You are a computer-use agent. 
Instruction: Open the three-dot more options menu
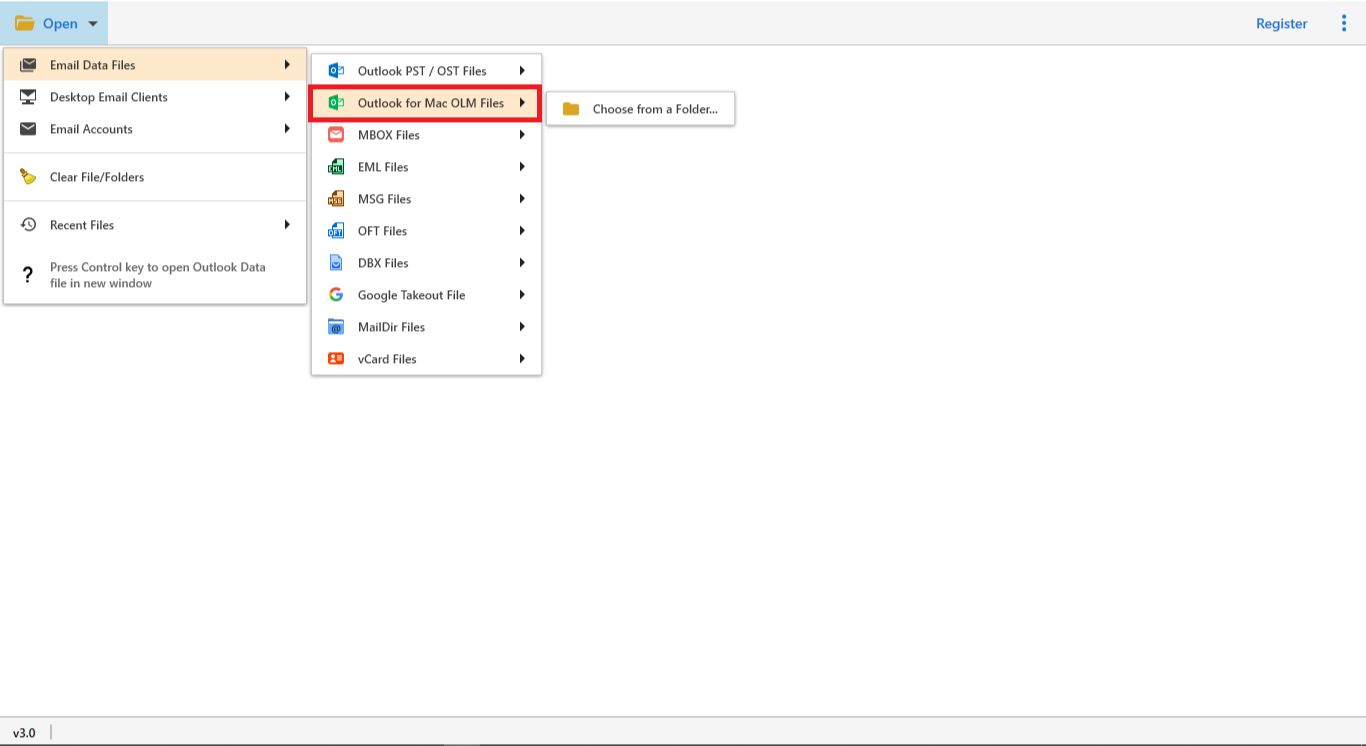click(x=1344, y=23)
